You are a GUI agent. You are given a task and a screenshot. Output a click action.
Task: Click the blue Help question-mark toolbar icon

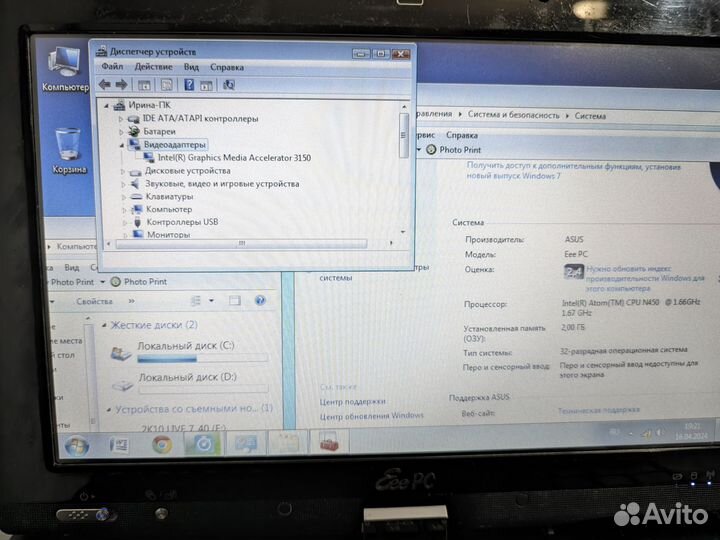pyautogui.click(x=189, y=84)
